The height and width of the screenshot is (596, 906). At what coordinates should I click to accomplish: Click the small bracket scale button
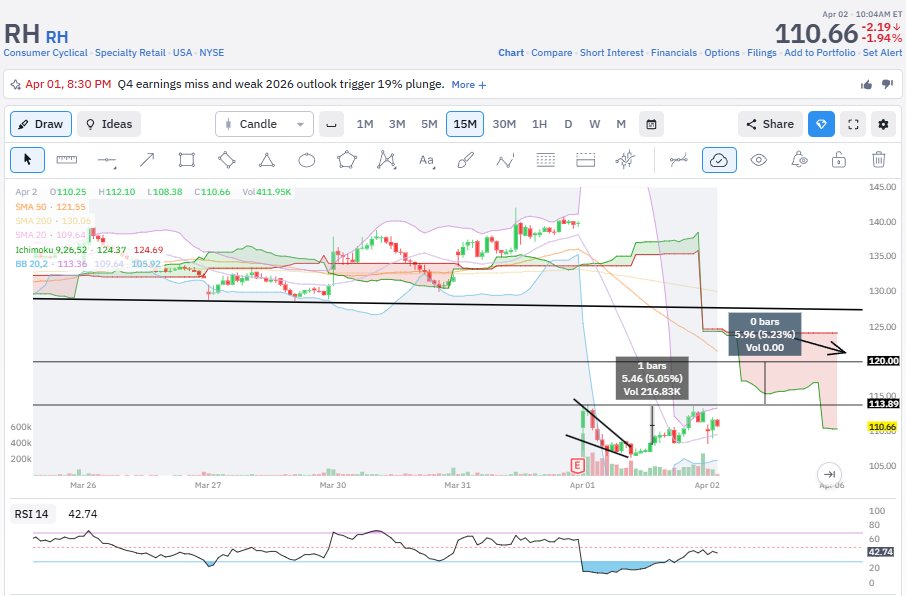(x=331, y=124)
